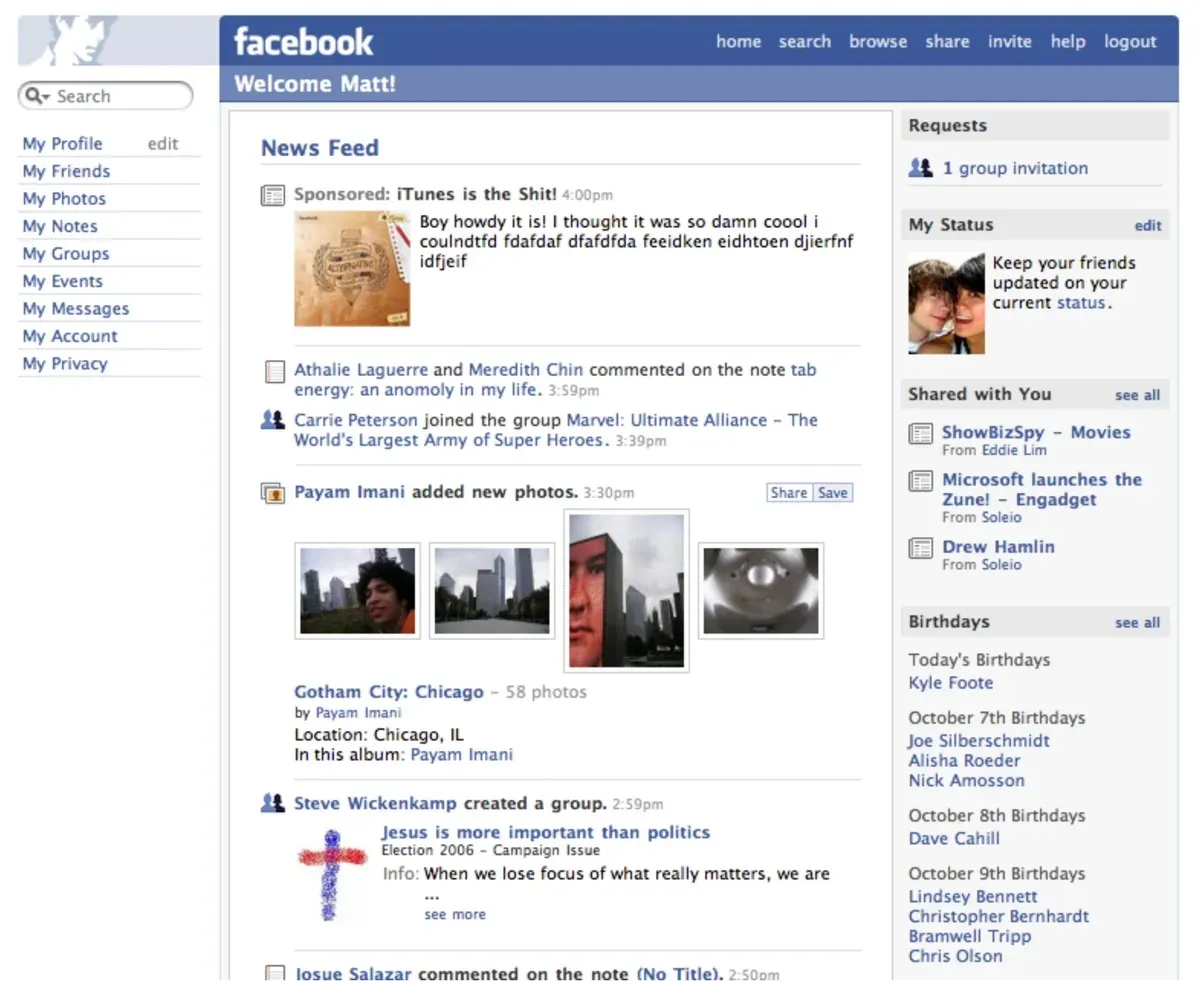This screenshot has height=981, width=1200.
Task: Open My Friends in sidebar
Action: tap(66, 171)
